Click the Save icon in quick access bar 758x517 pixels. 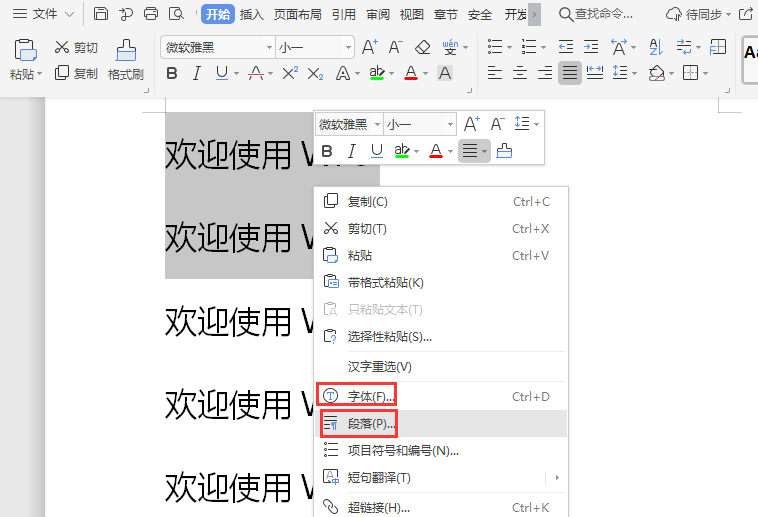point(101,14)
